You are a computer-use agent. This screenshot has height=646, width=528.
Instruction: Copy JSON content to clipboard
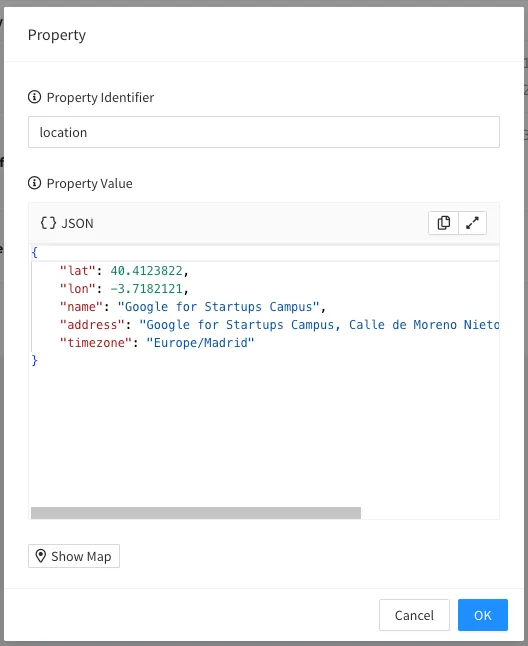coord(443,223)
